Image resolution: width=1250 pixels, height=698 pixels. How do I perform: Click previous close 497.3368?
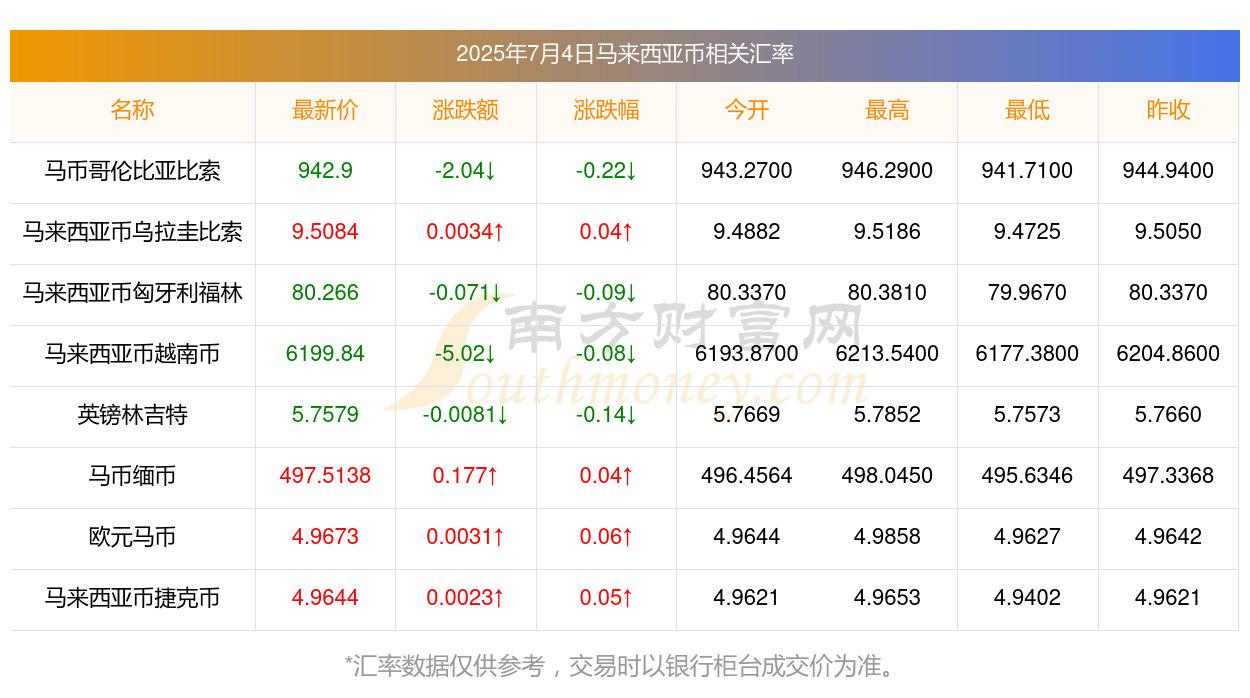click(1168, 476)
